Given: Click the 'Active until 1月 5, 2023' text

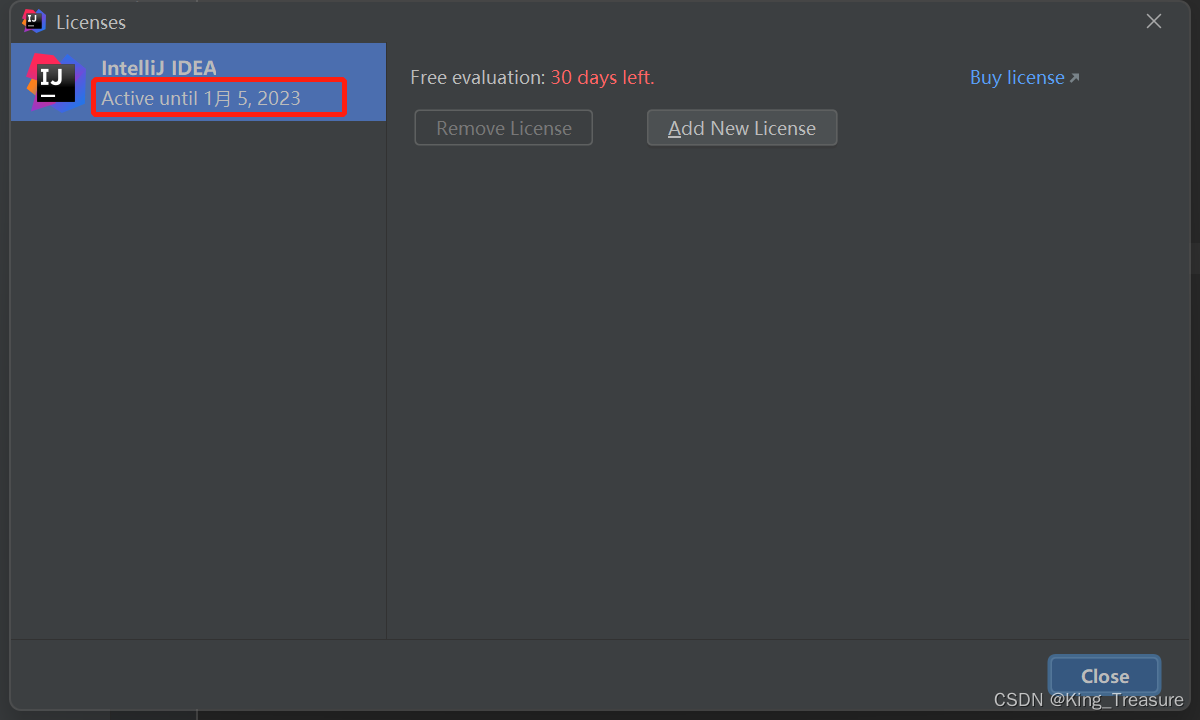Looking at the screenshot, I should pos(201,98).
